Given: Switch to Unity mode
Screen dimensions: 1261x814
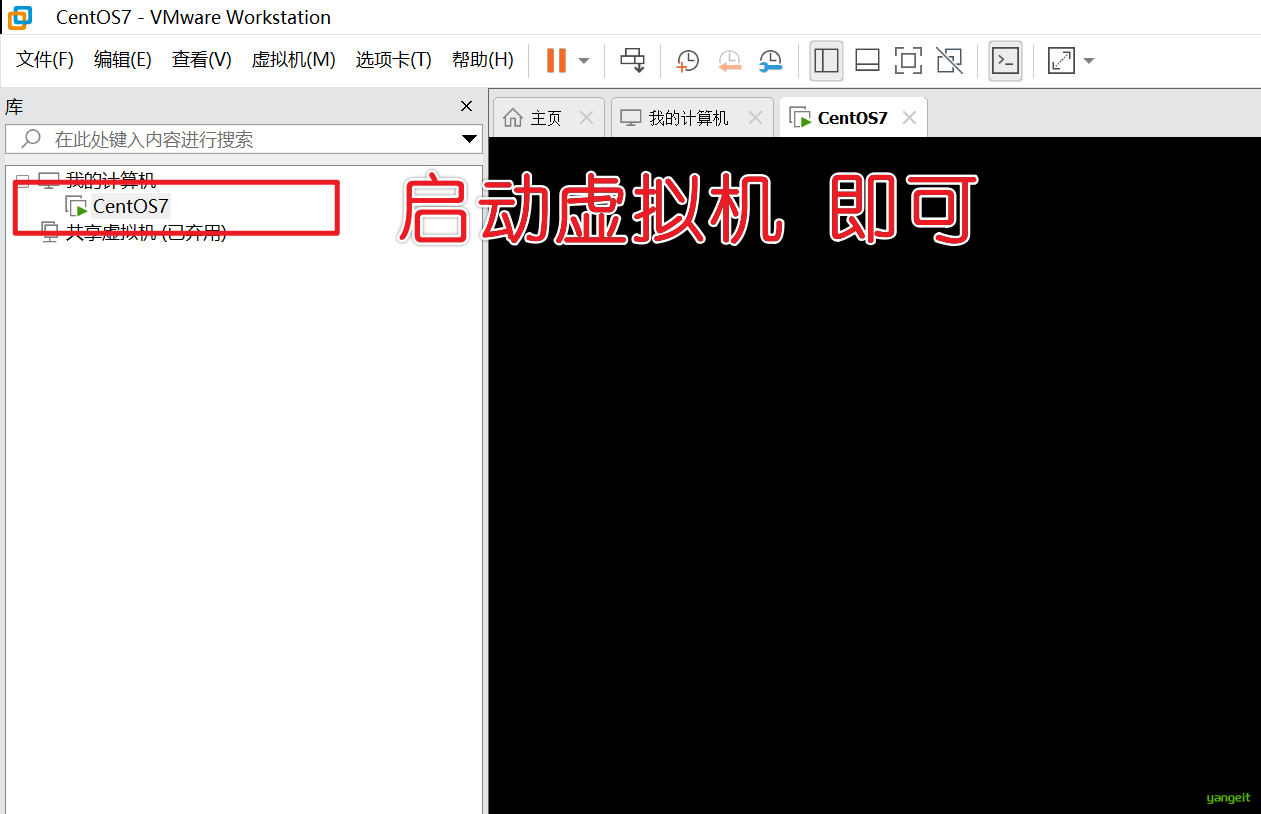Looking at the screenshot, I should (x=949, y=61).
